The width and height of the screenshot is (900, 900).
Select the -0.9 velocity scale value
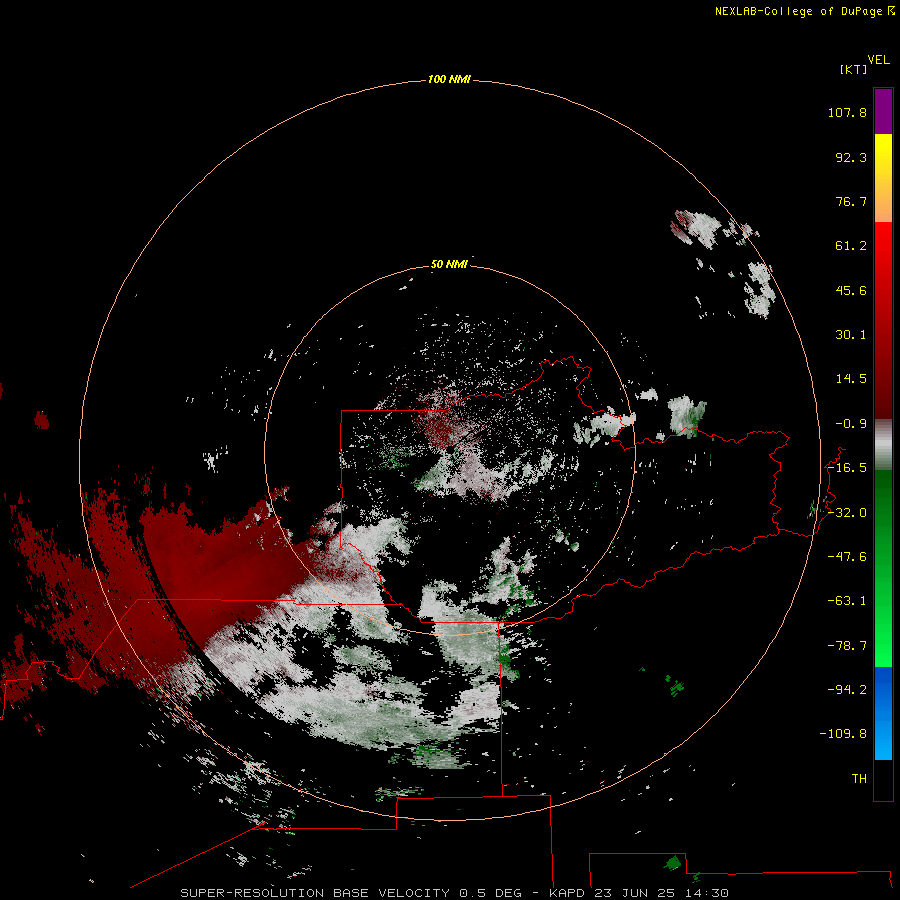(851, 424)
